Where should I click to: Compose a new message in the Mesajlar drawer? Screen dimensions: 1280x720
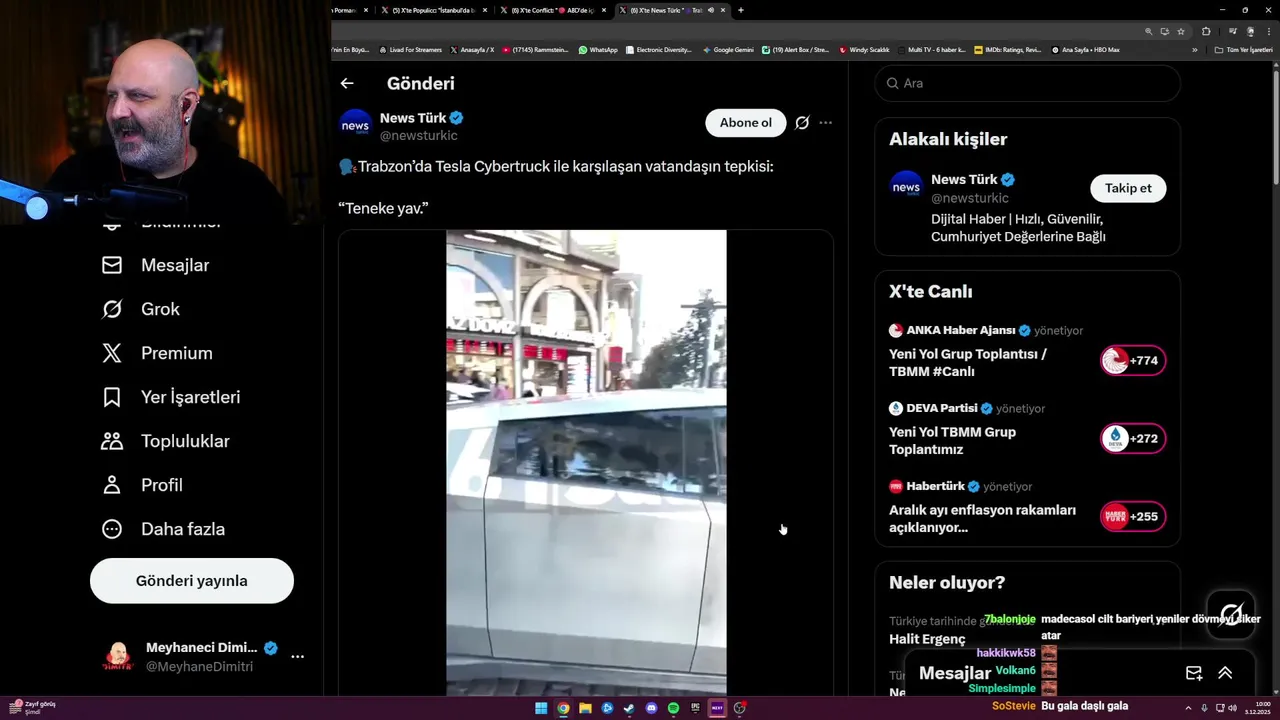click(x=1194, y=673)
